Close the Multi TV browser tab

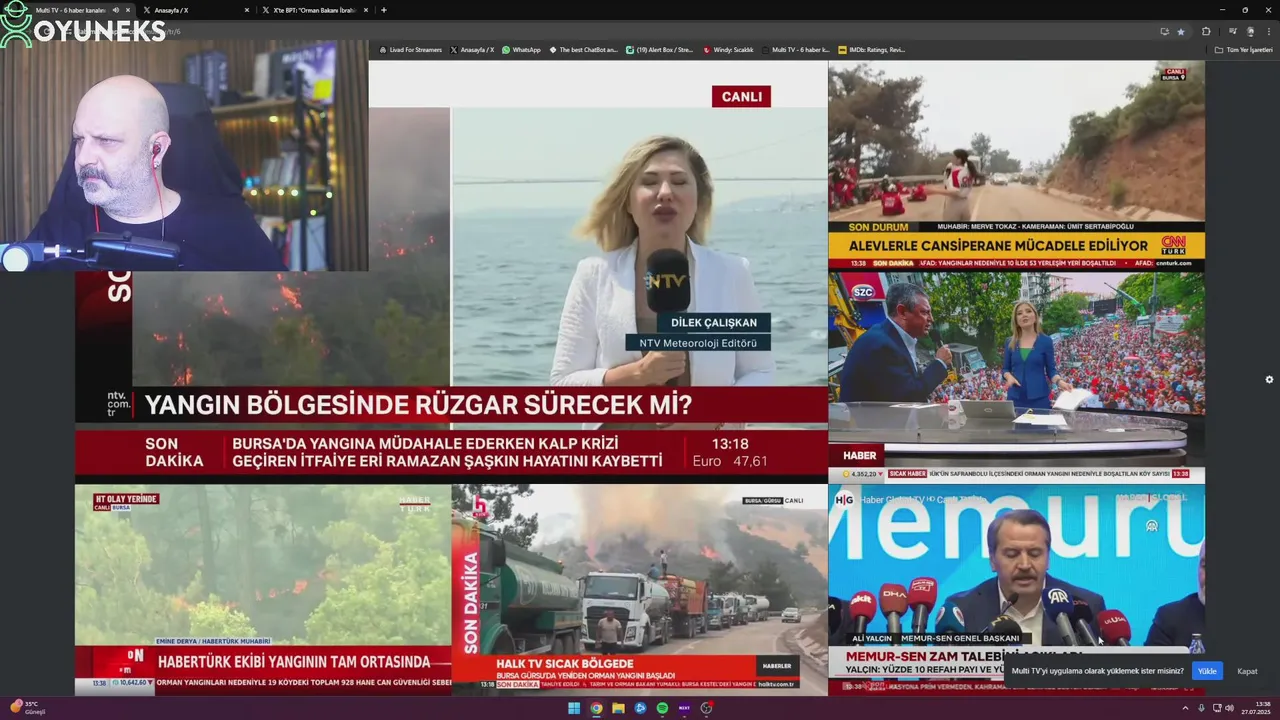127,10
